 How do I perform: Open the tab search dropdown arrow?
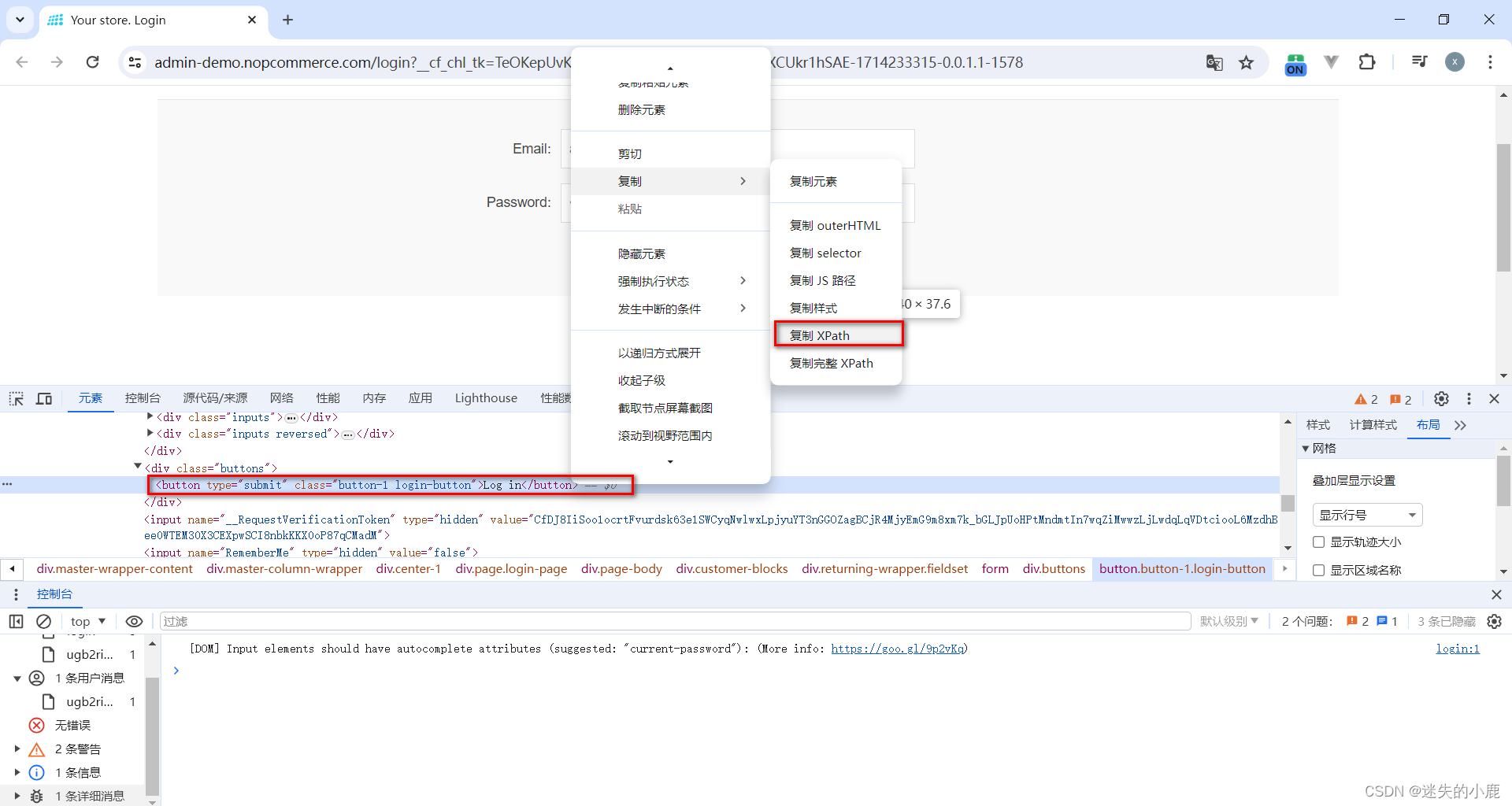pos(20,20)
